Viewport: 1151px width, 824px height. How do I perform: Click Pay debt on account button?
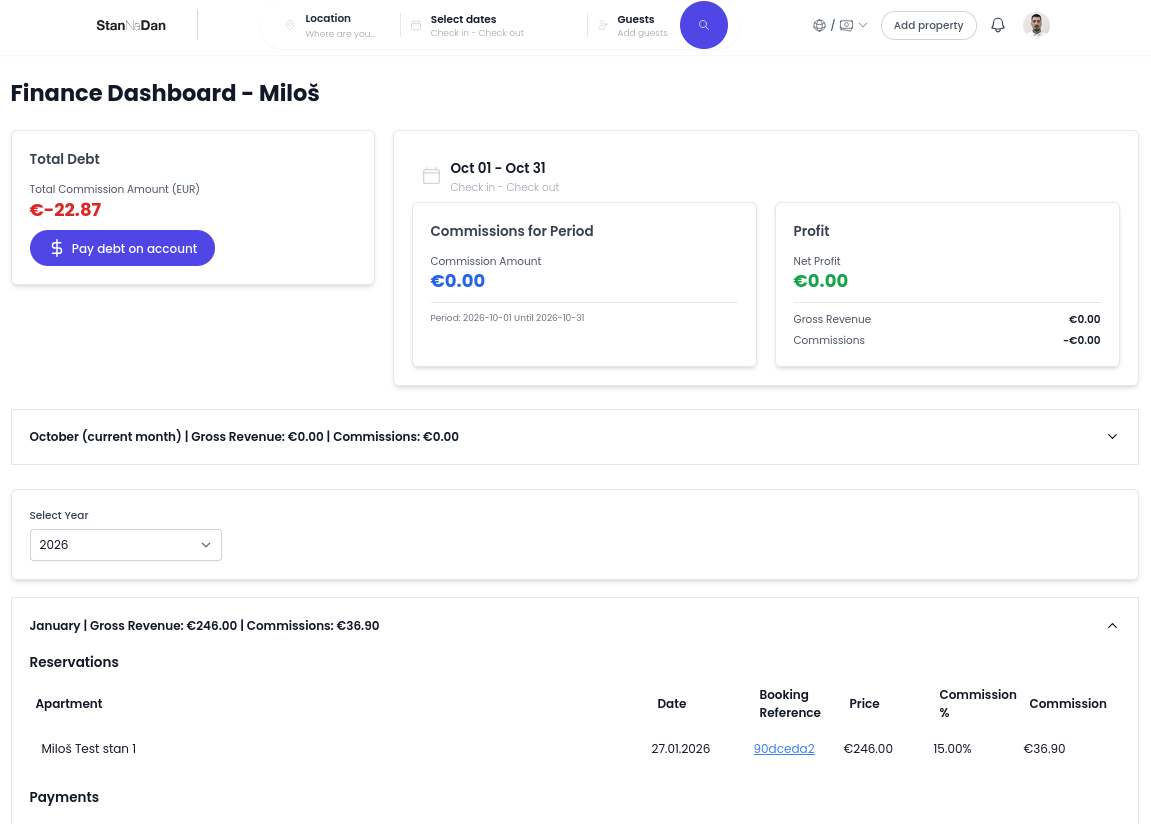tap(122, 248)
